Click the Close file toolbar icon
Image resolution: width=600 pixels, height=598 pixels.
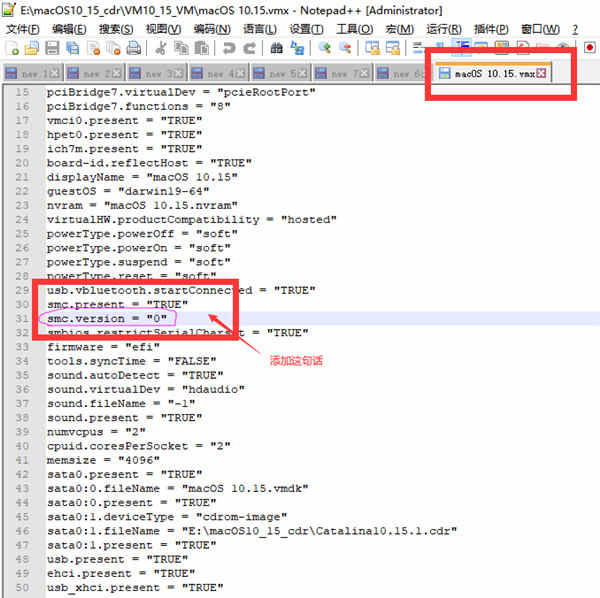coord(93,49)
